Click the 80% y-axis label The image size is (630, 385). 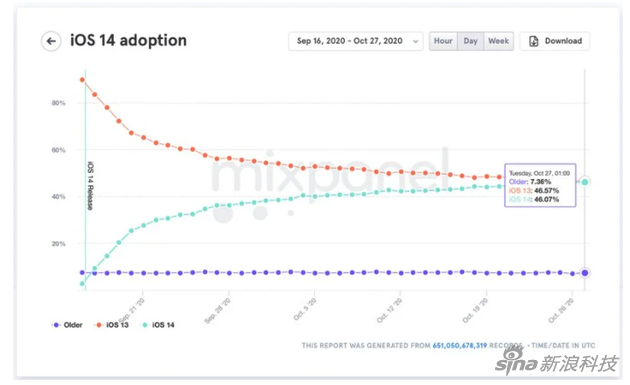click(58, 103)
